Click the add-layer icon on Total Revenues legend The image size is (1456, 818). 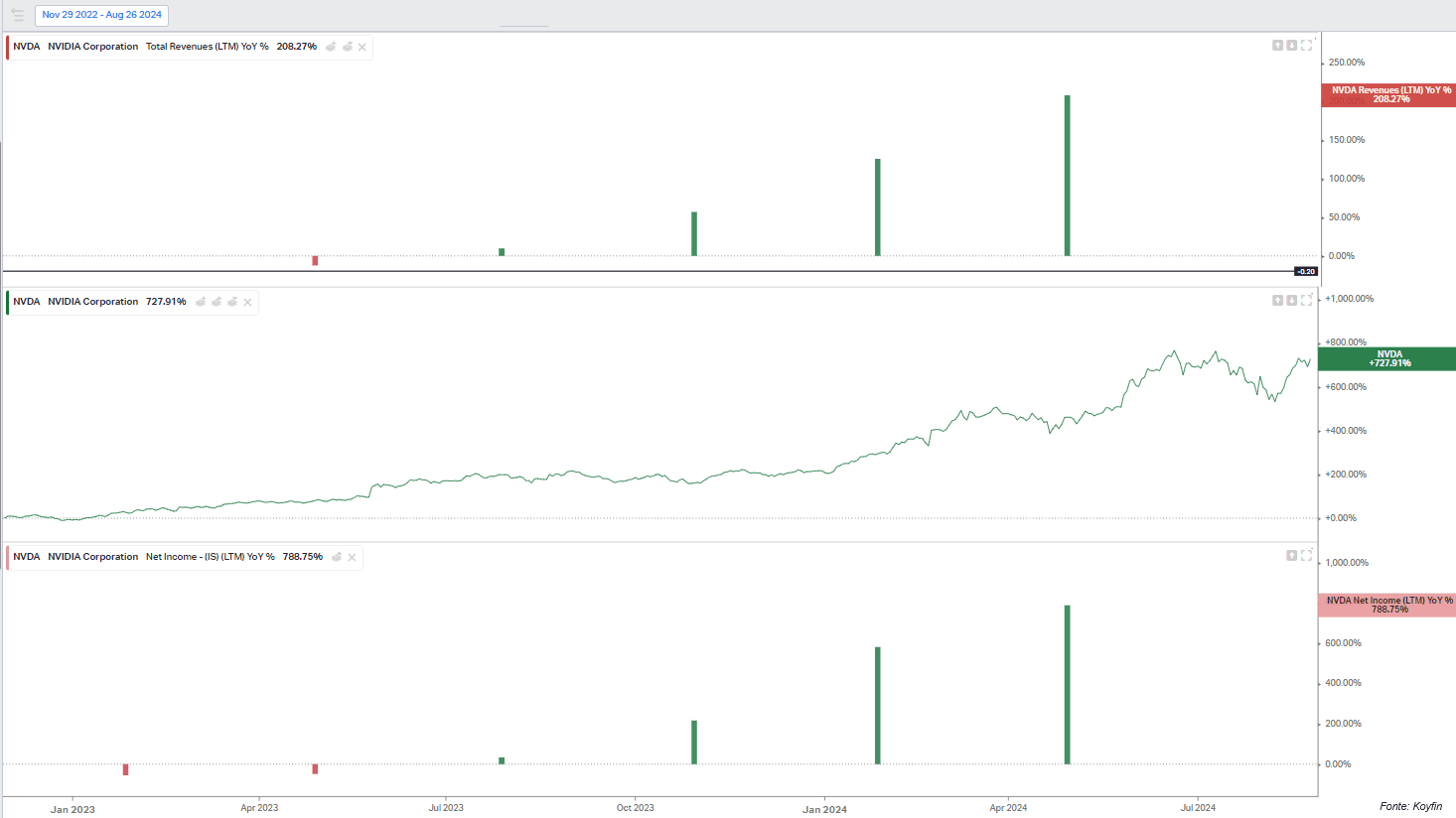[x=332, y=47]
